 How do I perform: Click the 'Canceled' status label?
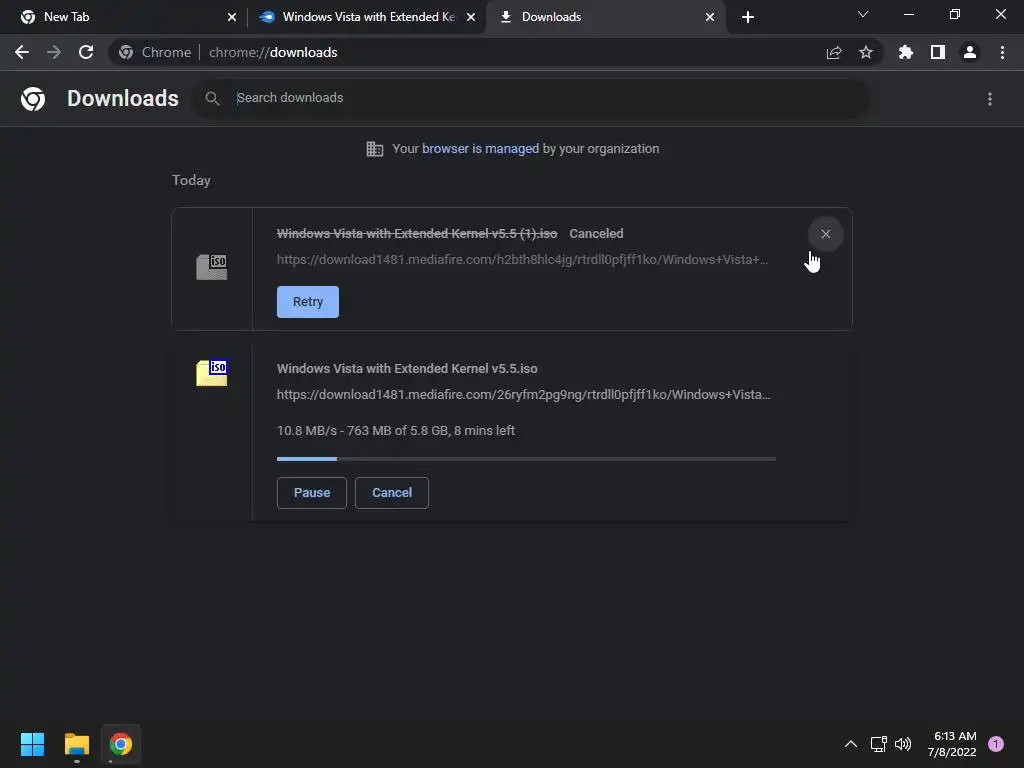click(x=596, y=234)
